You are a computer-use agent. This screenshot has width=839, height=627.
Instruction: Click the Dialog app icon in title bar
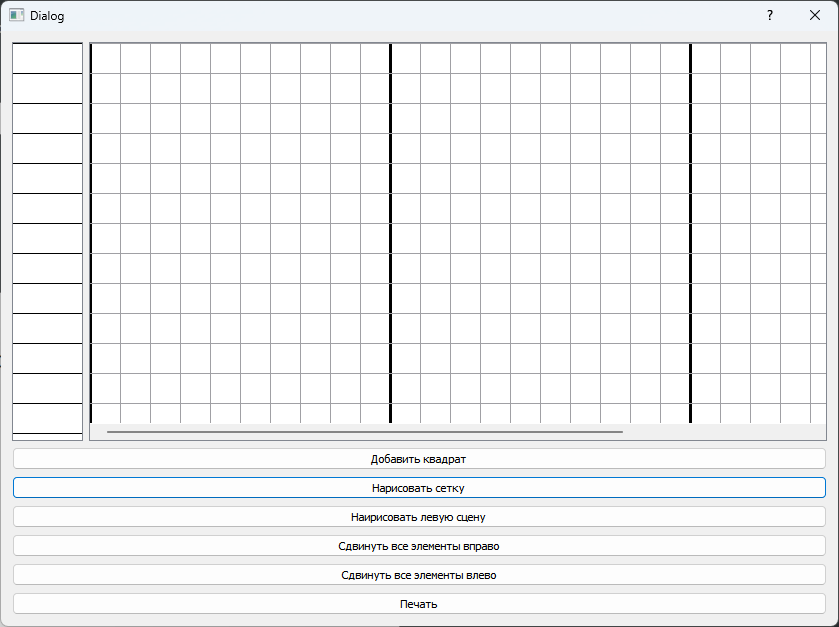(x=17, y=16)
